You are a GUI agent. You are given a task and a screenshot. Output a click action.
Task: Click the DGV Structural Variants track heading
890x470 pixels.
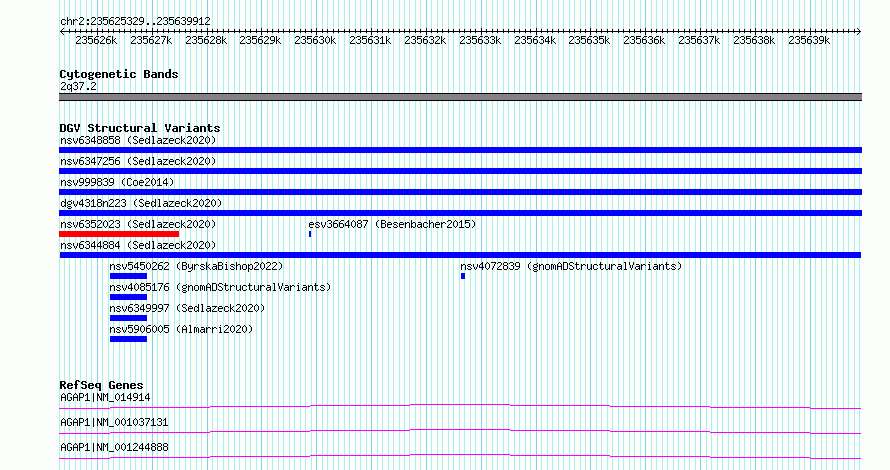[x=140, y=128]
